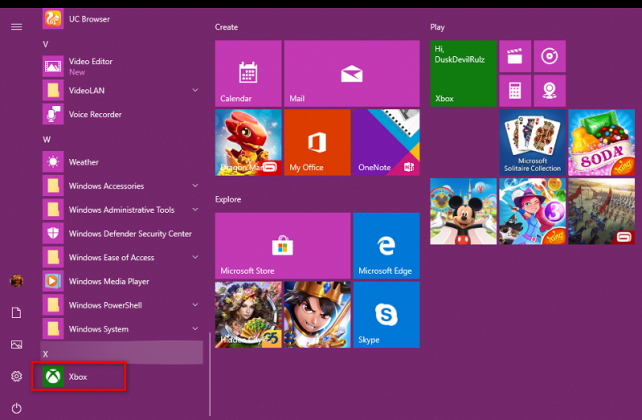Image resolution: width=642 pixels, height=420 pixels.
Task: Open Settings gear in Start sidebar
Action: [x=16, y=376]
